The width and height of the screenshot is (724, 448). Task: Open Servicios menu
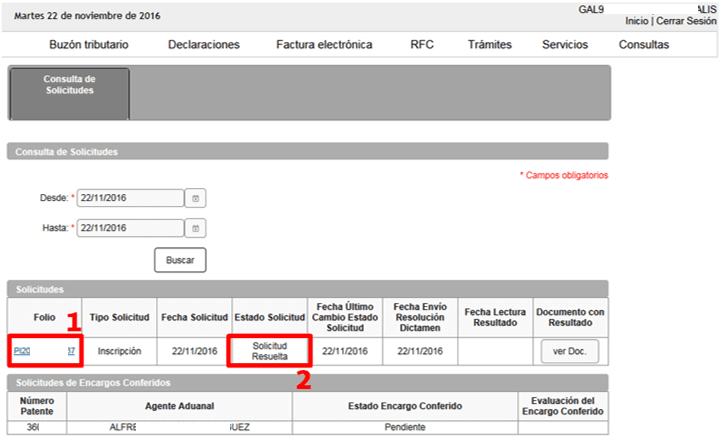coord(565,45)
